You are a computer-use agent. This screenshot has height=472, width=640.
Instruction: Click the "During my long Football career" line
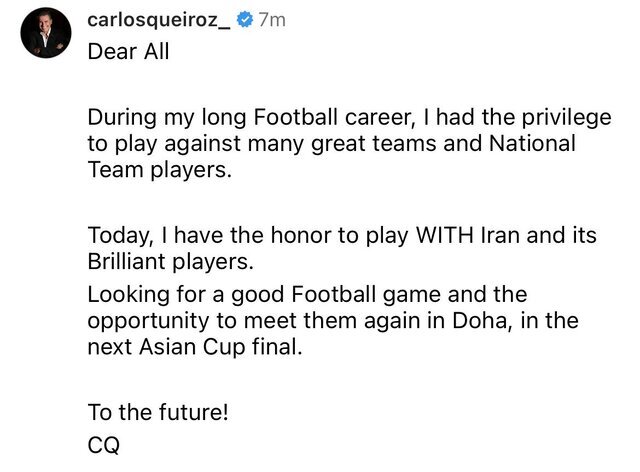pos(349,116)
